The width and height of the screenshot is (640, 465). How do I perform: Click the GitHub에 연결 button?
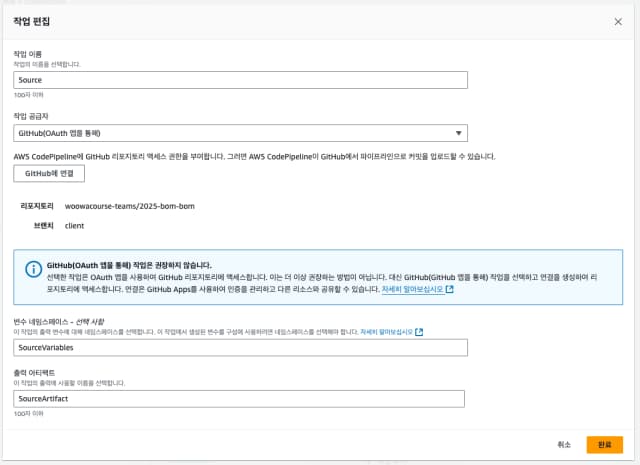point(49,174)
